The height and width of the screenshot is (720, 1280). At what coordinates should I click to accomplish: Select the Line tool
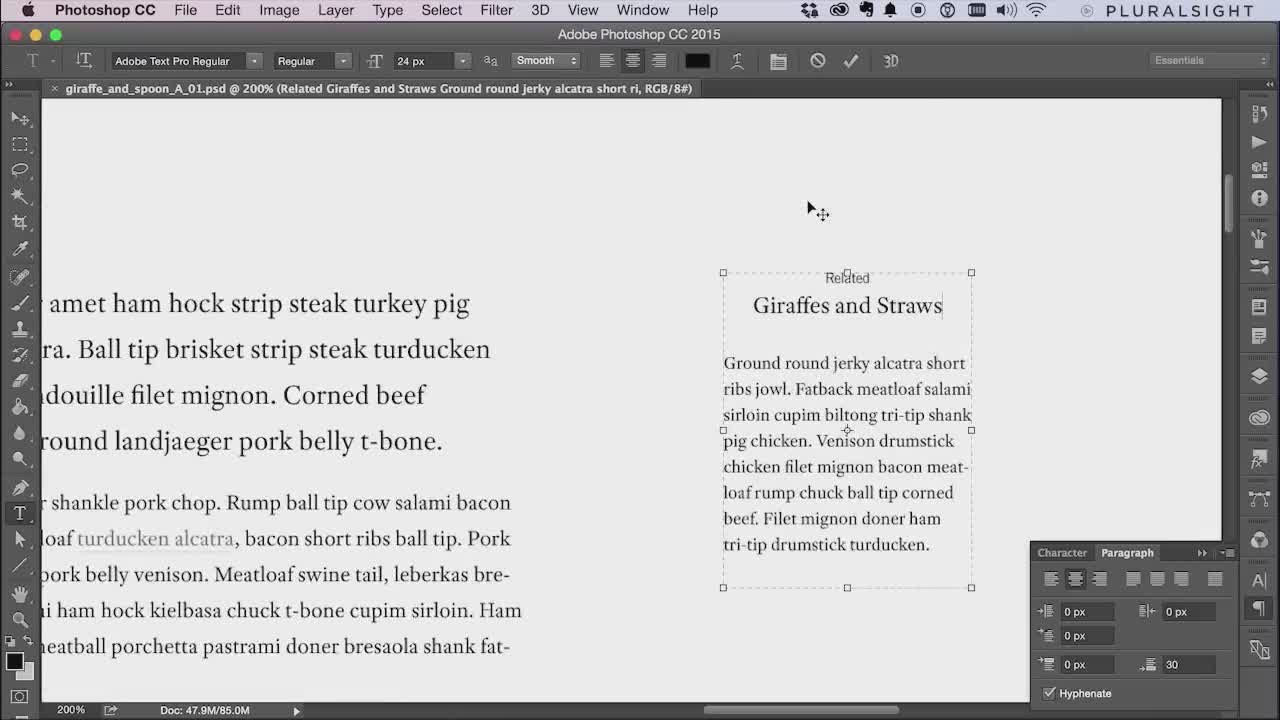pos(19,566)
